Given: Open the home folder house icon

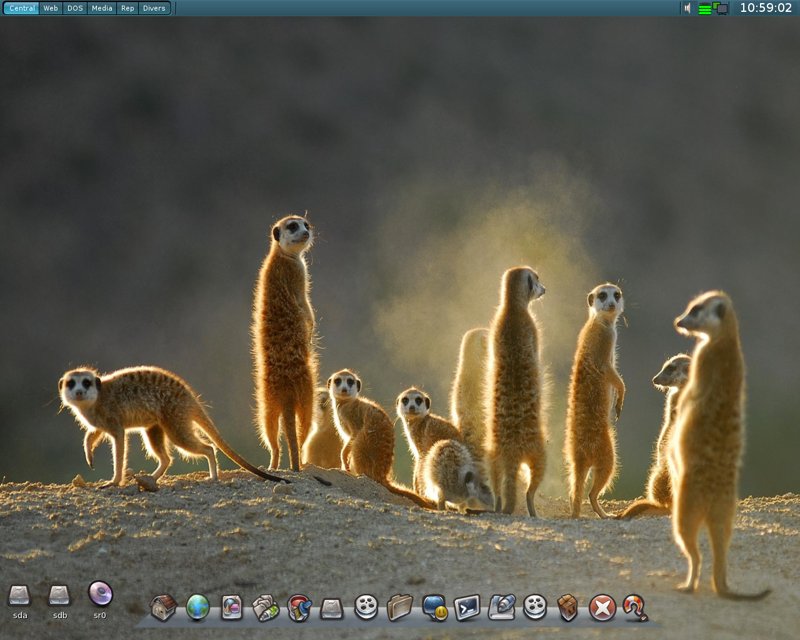Looking at the screenshot, I should [164, 607].
